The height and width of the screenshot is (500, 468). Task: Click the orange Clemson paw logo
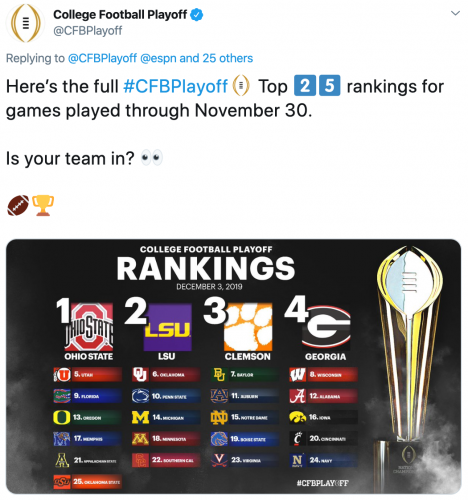248,327
